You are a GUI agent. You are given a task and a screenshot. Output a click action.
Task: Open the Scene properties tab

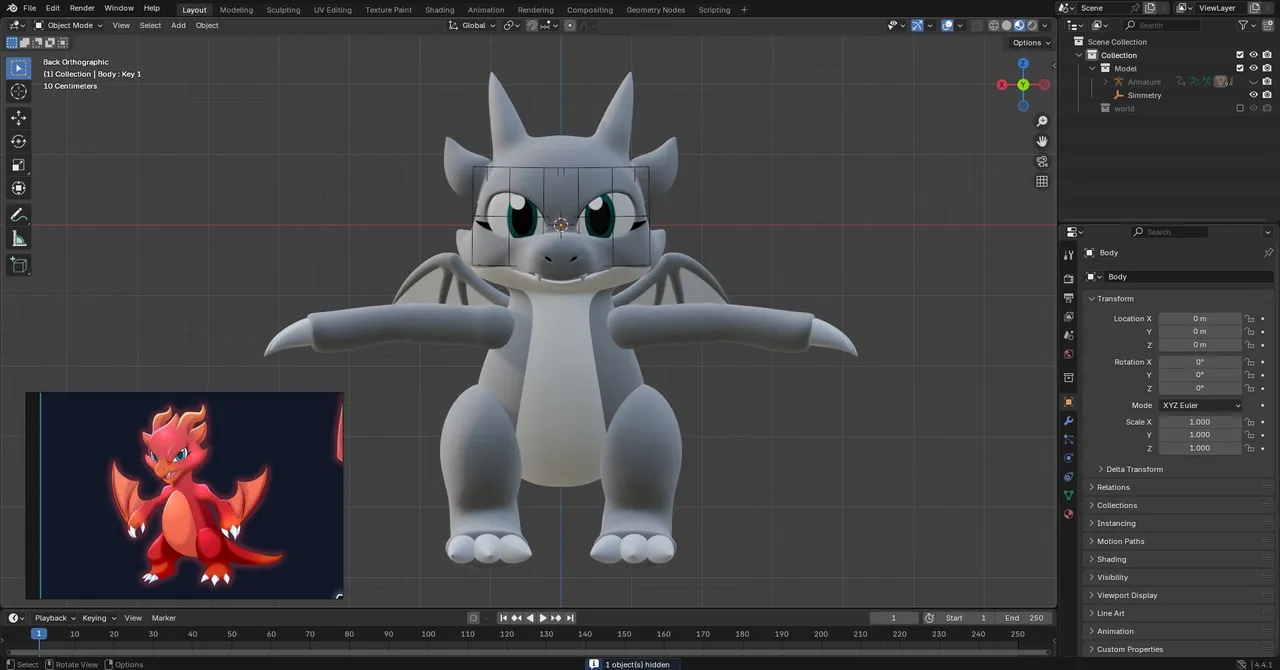coord(1068,335)
